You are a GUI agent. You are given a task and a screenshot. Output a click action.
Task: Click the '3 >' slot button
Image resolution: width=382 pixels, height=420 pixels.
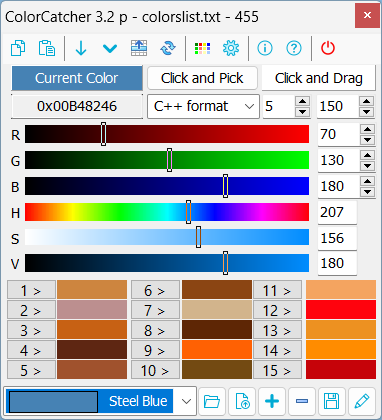coord(31,330)
